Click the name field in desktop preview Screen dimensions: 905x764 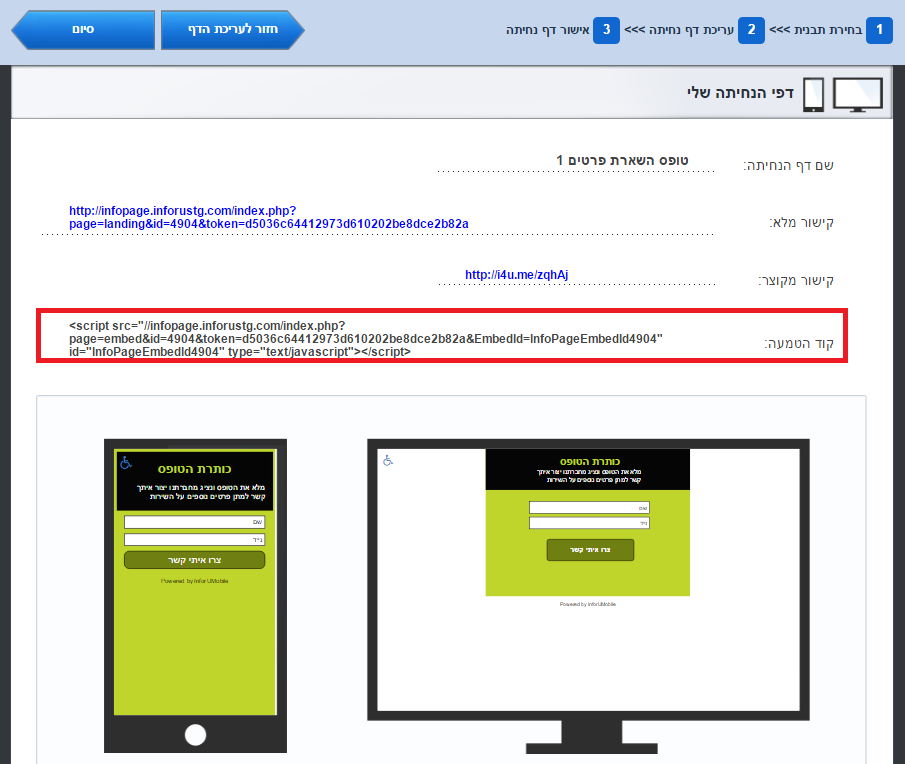(589, 508)
